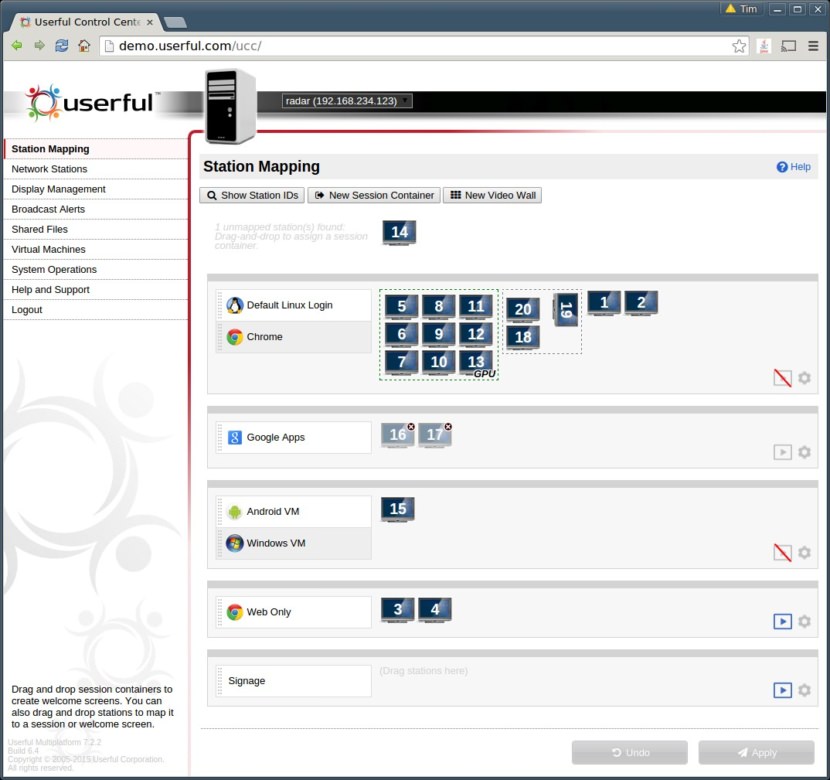The height and width of the screenshot is (780, 830).
Task: Toggle auto-start for Signage container
Action: [782, 690]
